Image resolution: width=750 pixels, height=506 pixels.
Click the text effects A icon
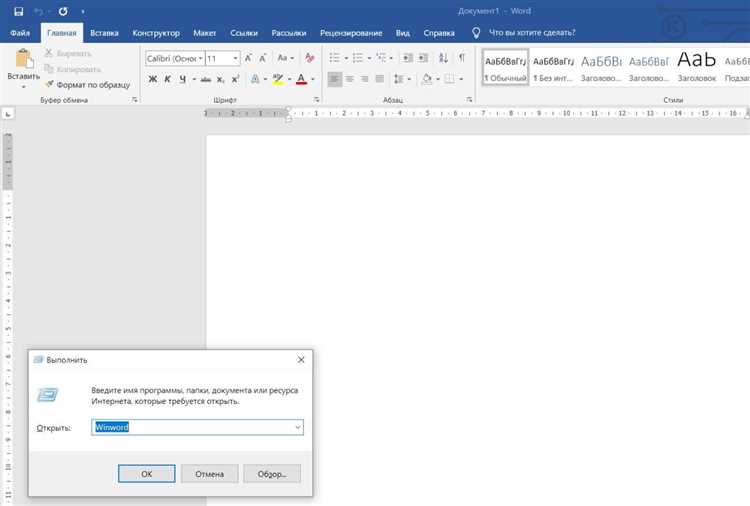coord(255,79)
